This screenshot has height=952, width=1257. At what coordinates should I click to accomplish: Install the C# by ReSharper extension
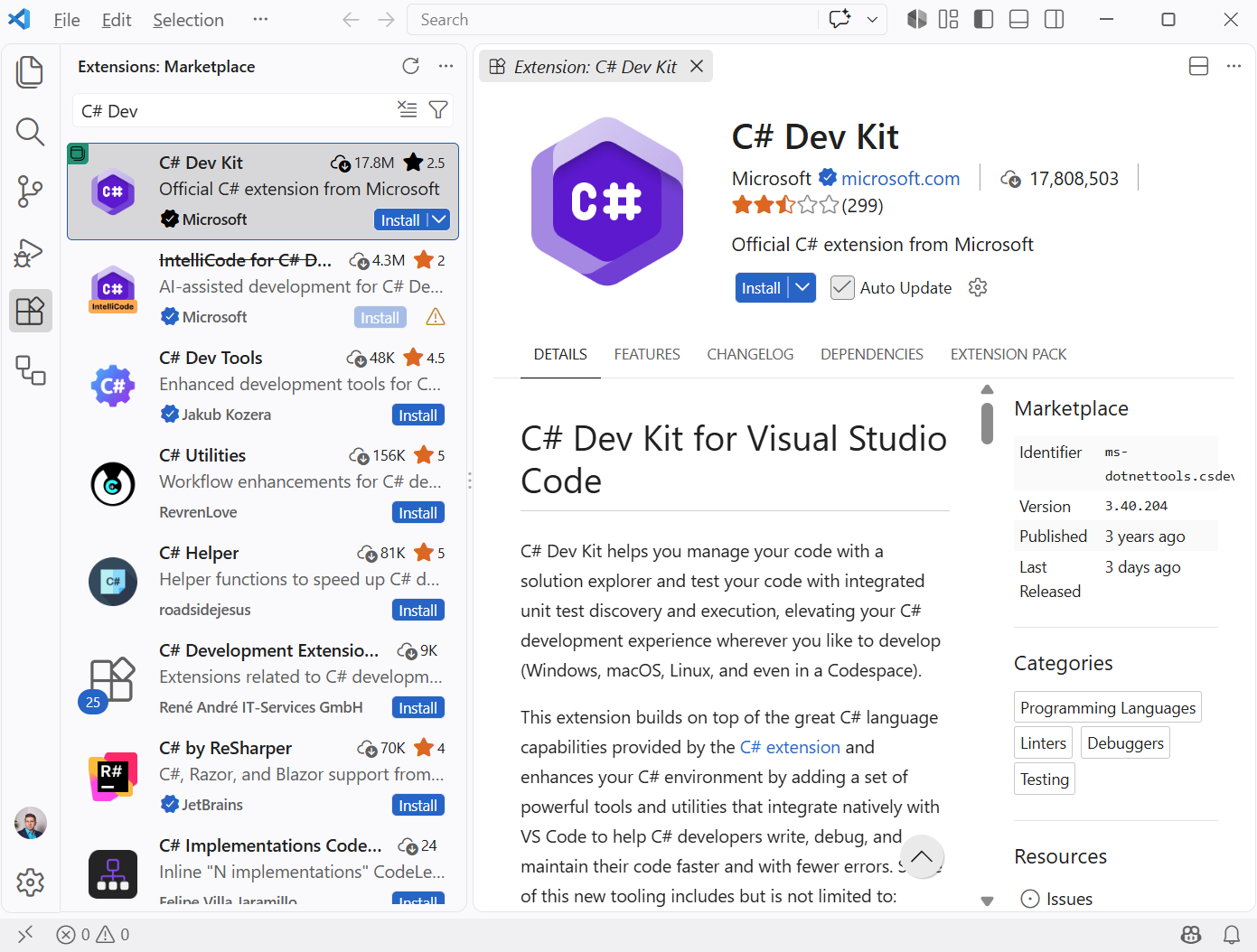click(418, 805)
